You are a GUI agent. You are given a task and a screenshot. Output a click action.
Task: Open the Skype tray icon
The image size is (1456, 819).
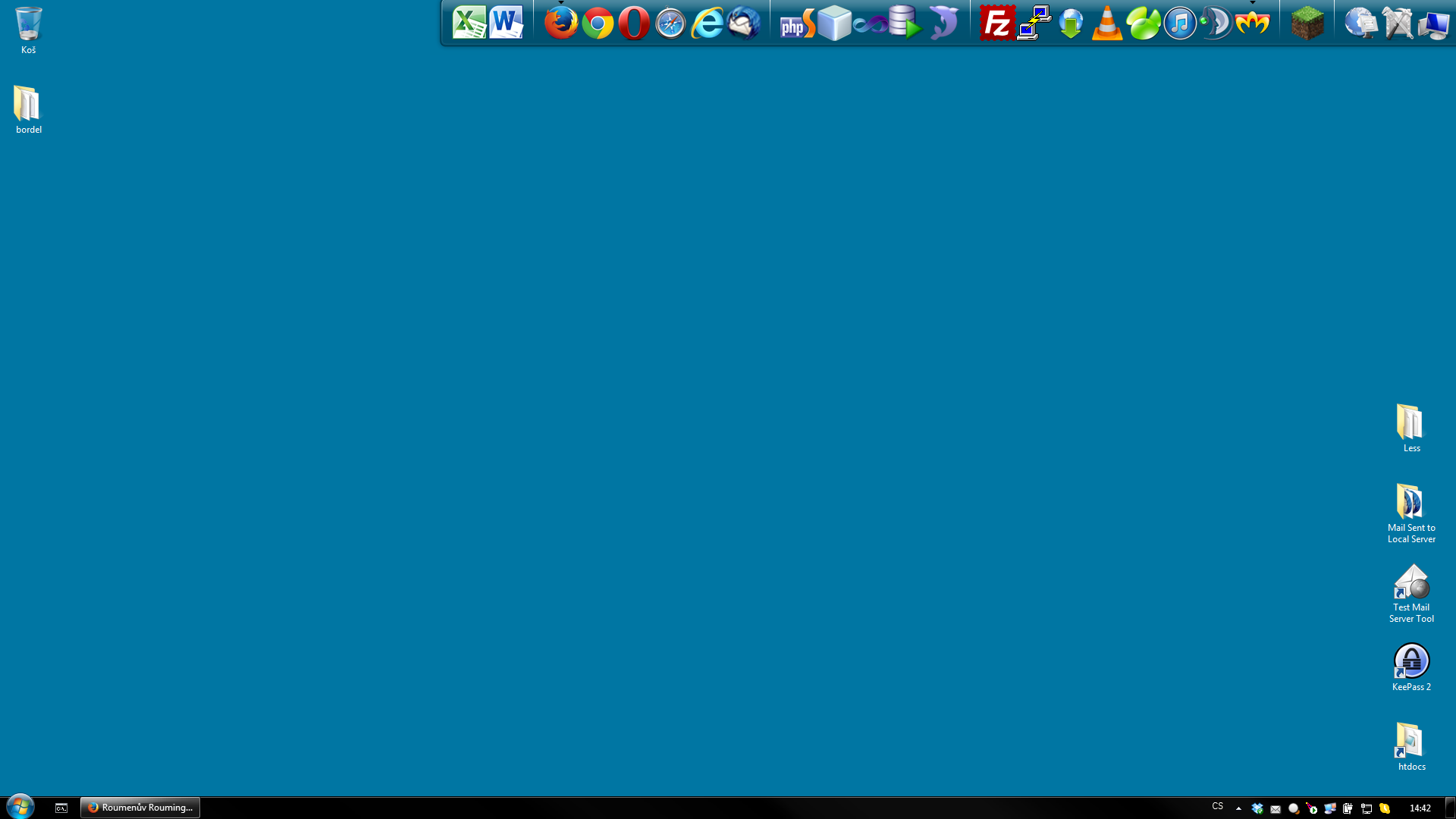1385,808
